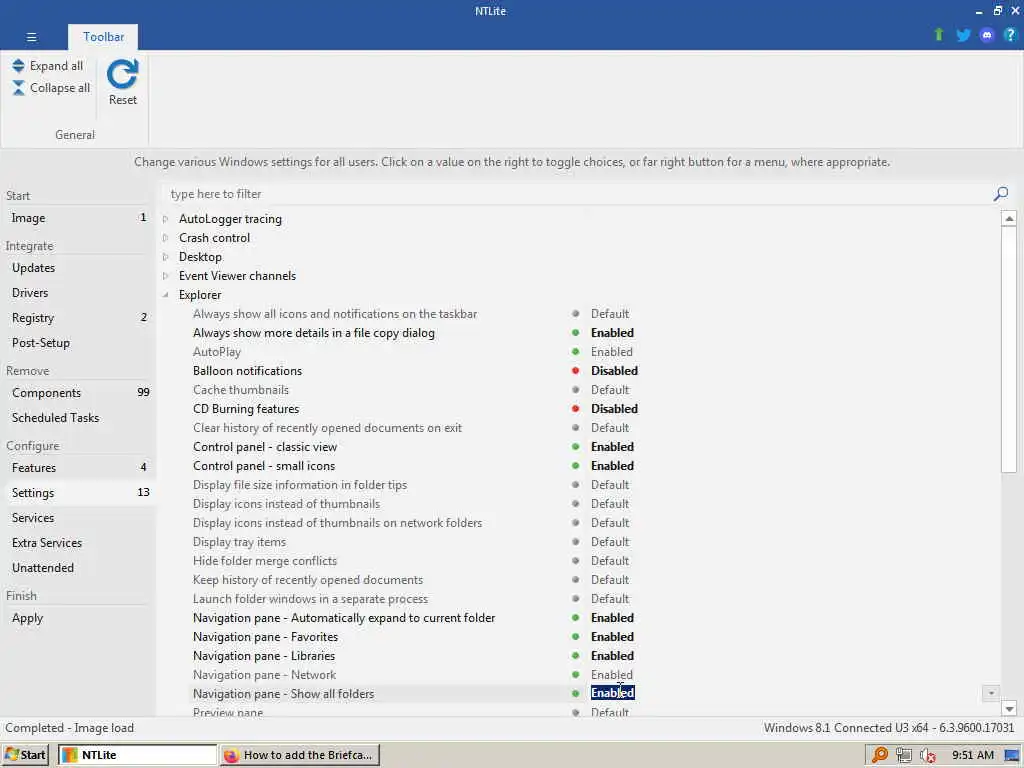
Task: Open dropdown for Show all folders row
Action: 991,693
